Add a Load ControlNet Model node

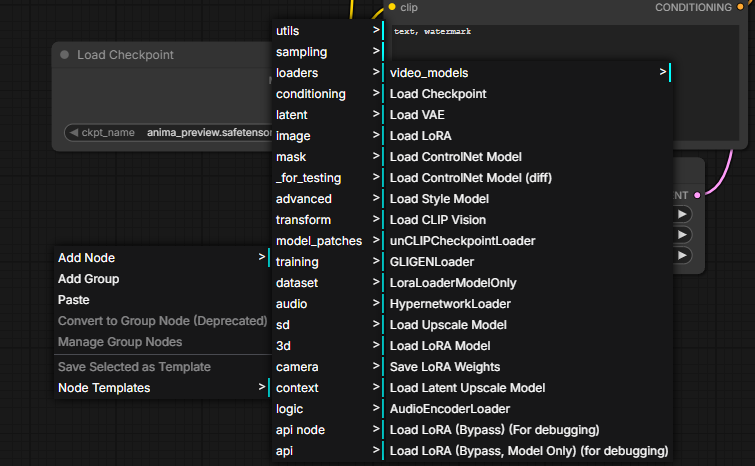click(455, 157)
